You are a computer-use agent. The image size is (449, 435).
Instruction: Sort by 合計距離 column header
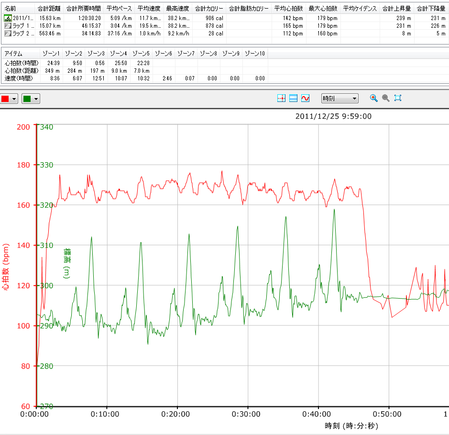click(x=49, y=8)
